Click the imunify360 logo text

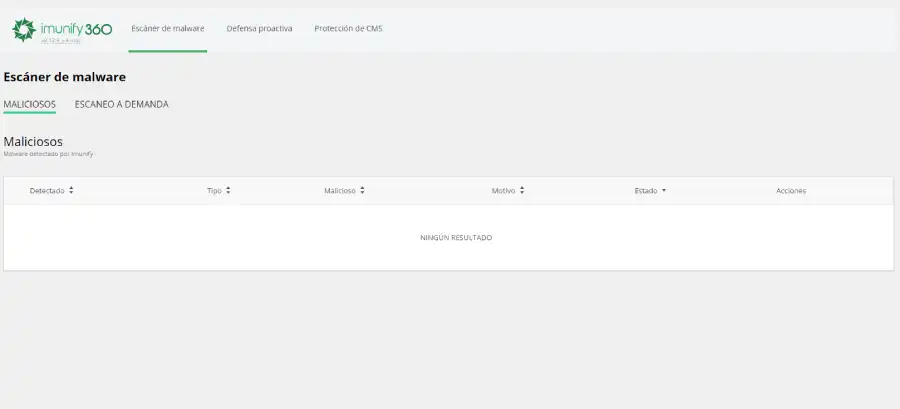click(76, 29)
